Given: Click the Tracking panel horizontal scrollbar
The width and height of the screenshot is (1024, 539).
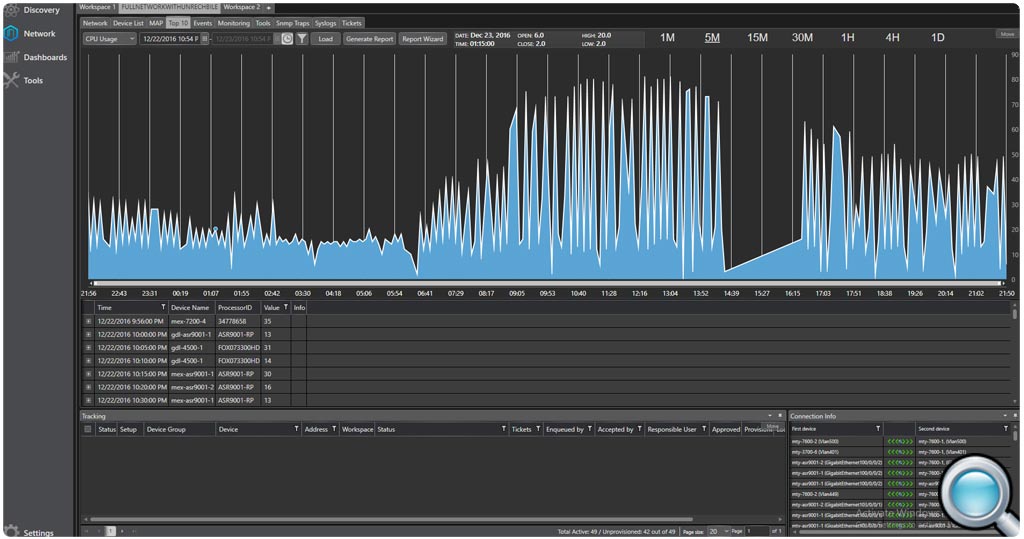Looking at the screenshot, I should (392, 520).
